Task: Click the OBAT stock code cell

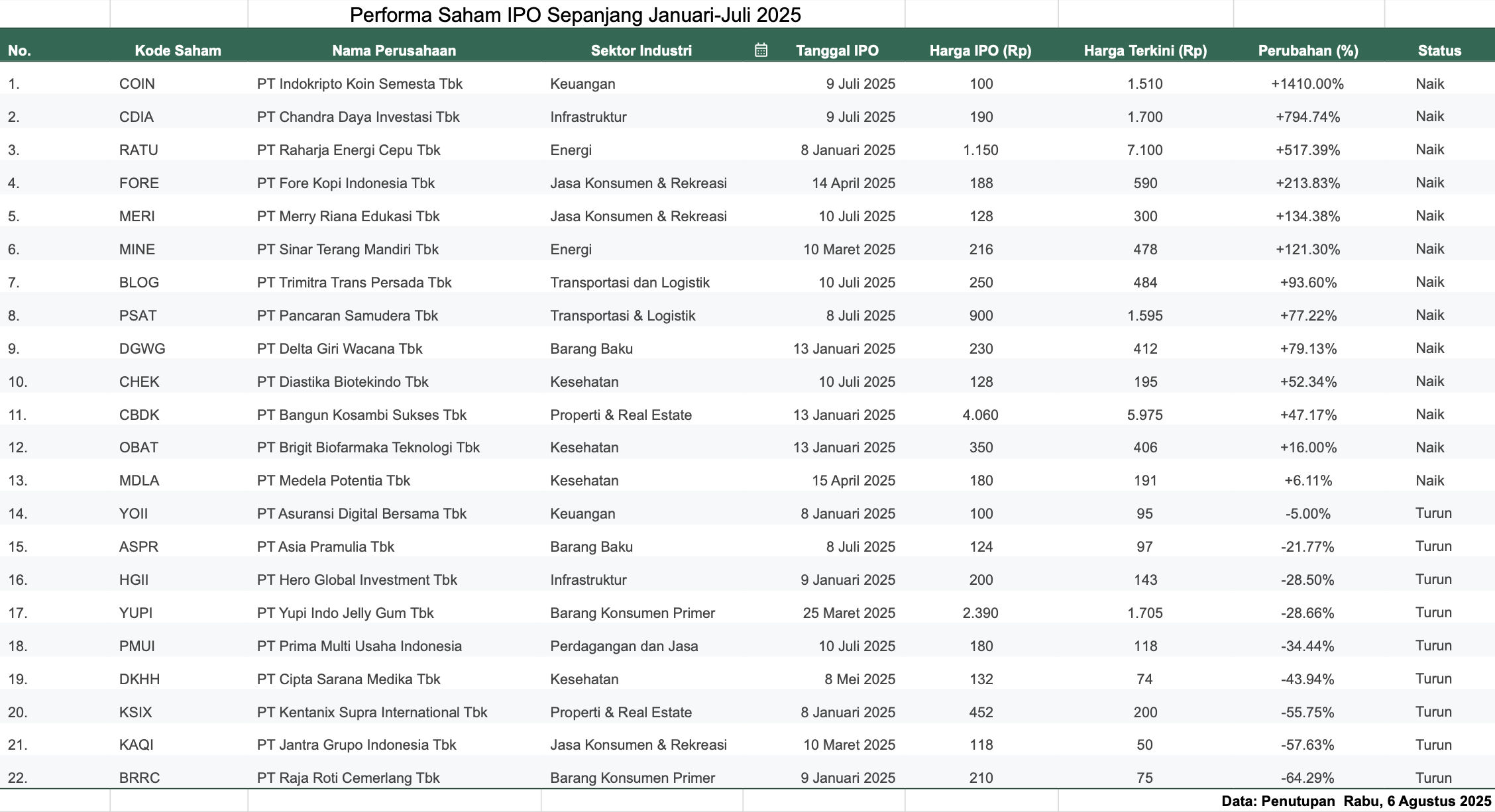Action: coord(138,447)
